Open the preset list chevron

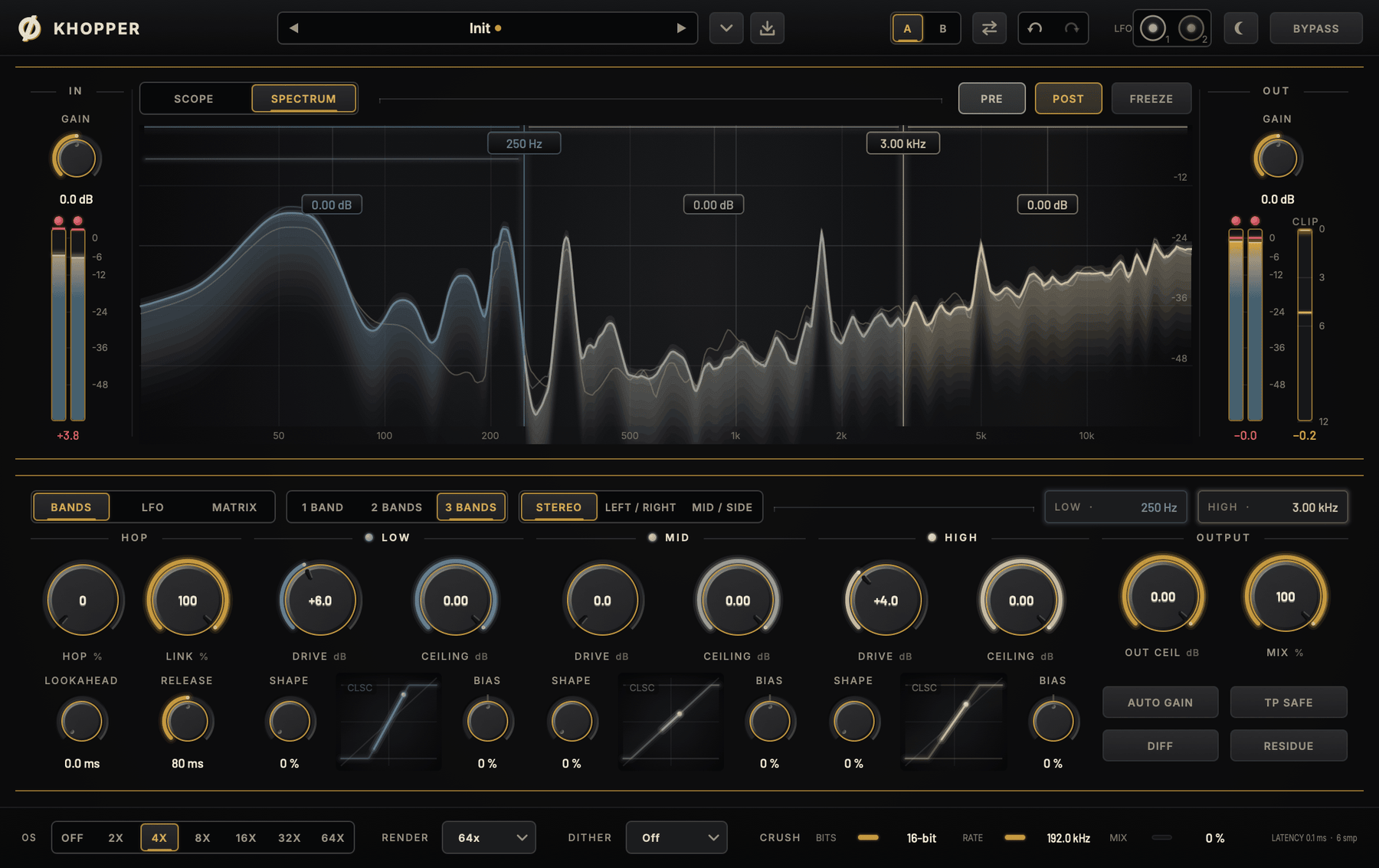726,28
